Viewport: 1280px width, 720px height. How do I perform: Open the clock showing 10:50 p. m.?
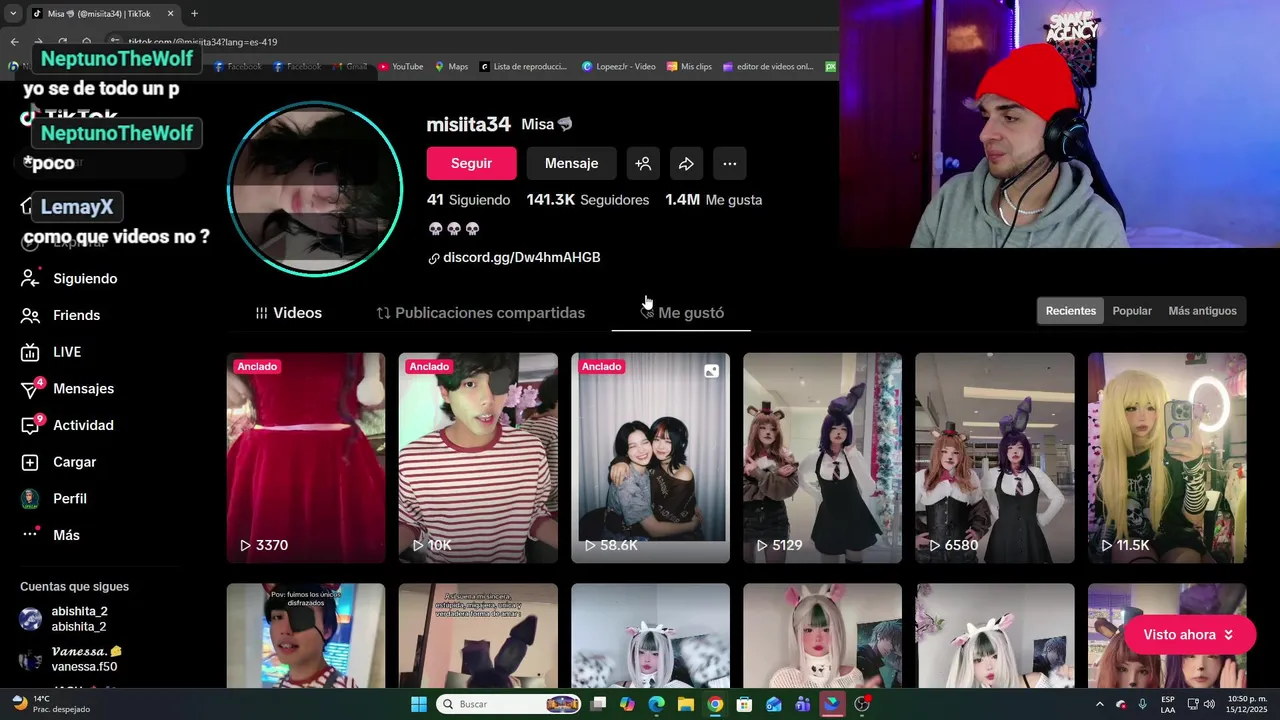[x=1246, y=704]
